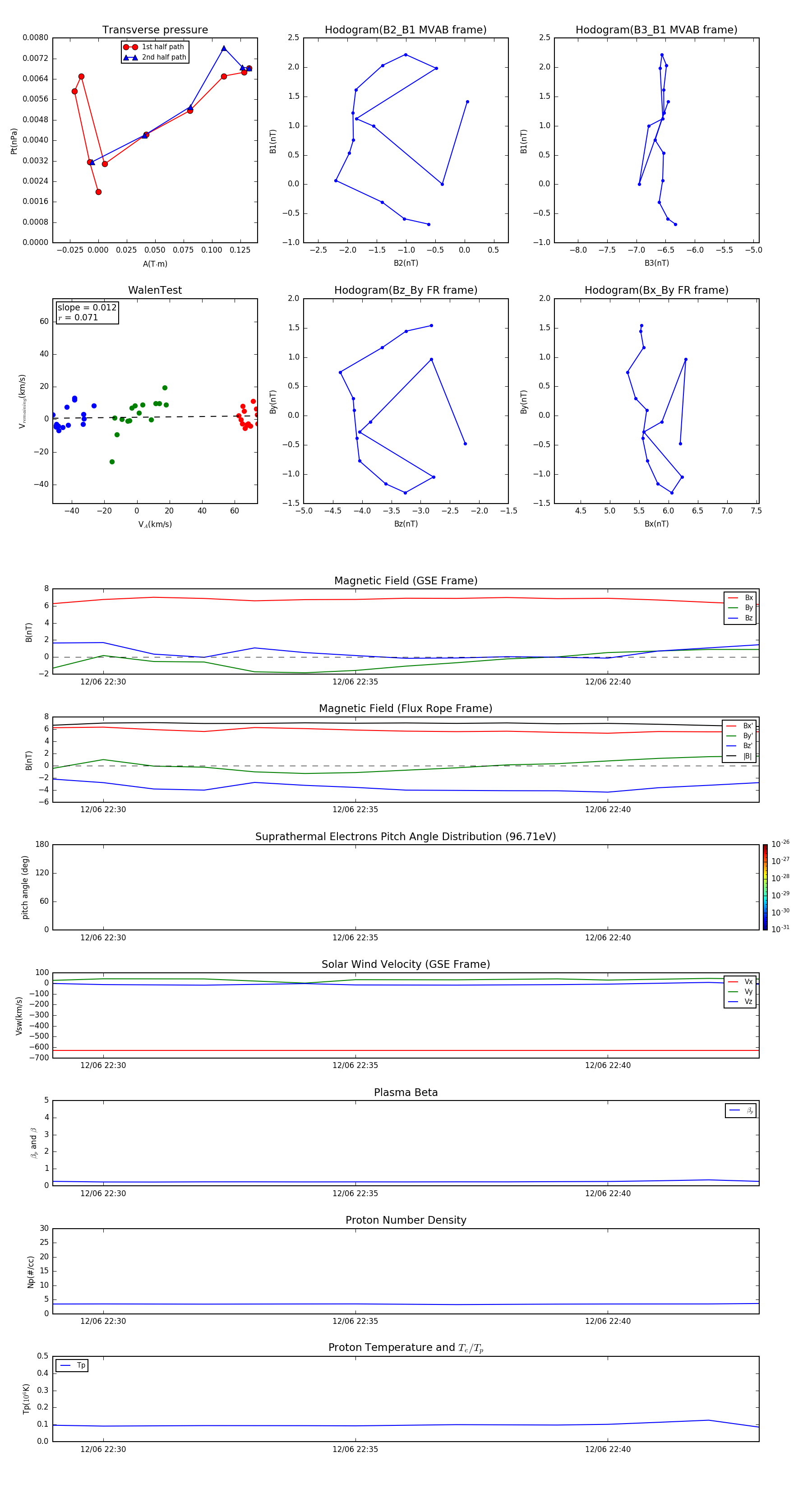Image resolution: width=812 pixels, height=1489 pixels.
Task: Select the '2nd half path' legend entry
Action: point(154,57)
